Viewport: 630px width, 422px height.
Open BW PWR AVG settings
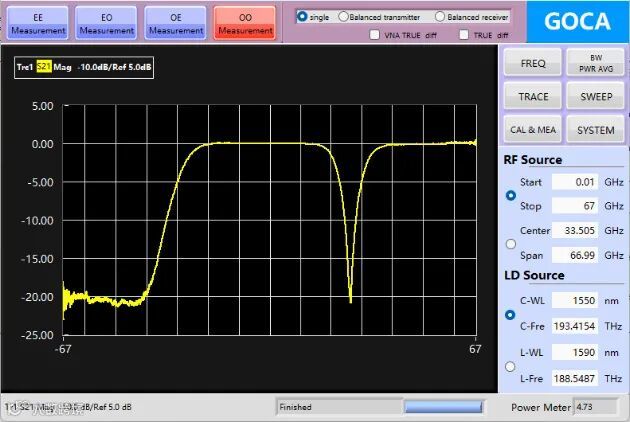(595, 63)
